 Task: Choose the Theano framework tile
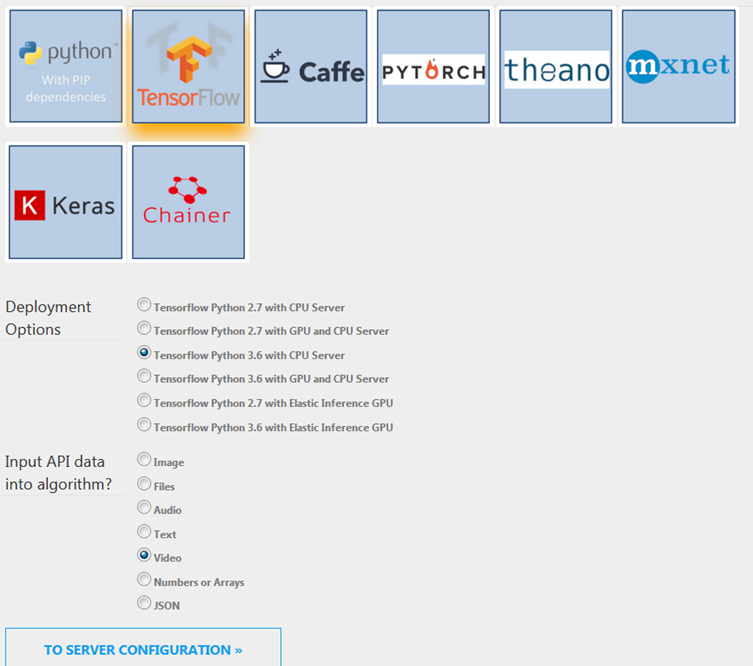point(556,66)
